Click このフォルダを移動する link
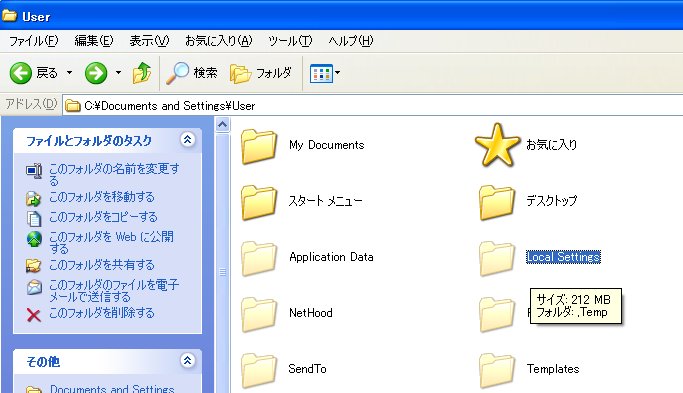The width and height of the screenshot is (683, 393). (x=101, y=197)
